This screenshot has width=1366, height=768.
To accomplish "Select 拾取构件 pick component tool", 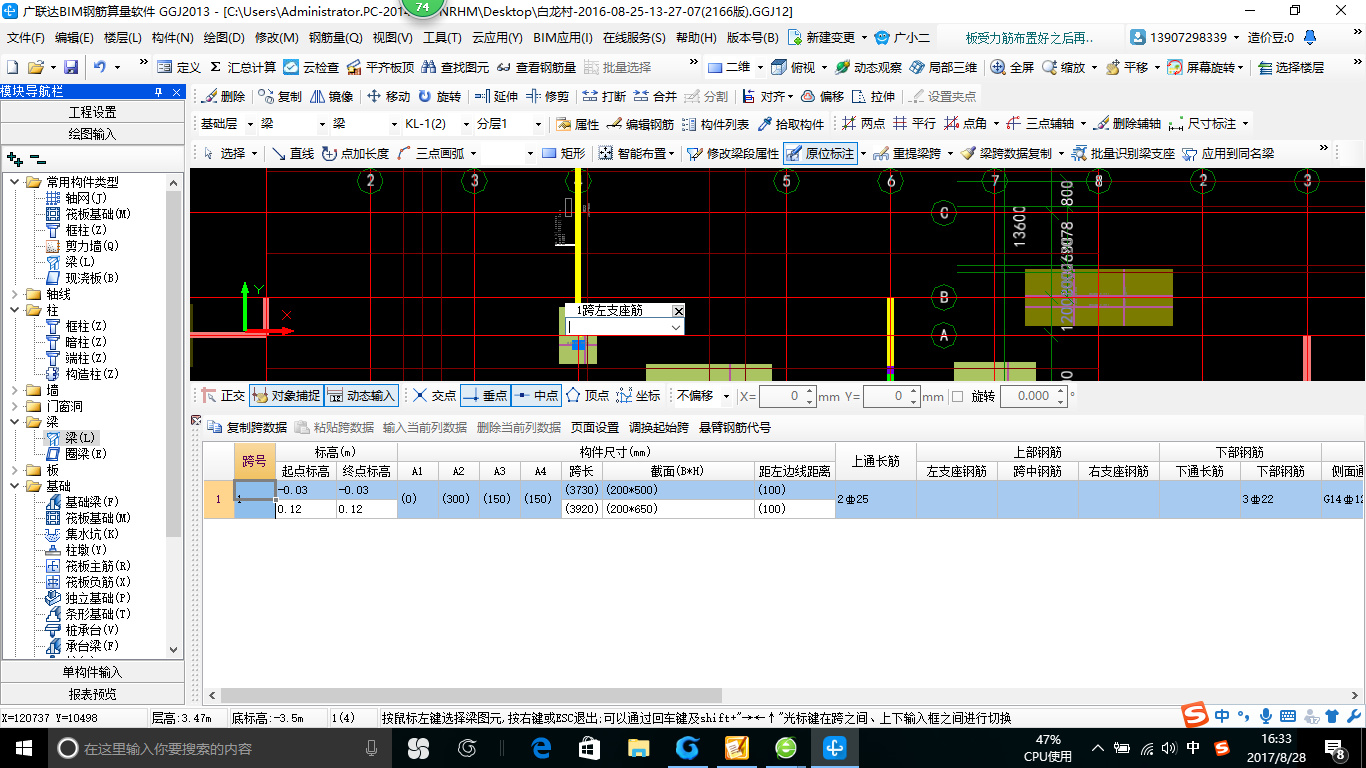I will coord(791,124).
